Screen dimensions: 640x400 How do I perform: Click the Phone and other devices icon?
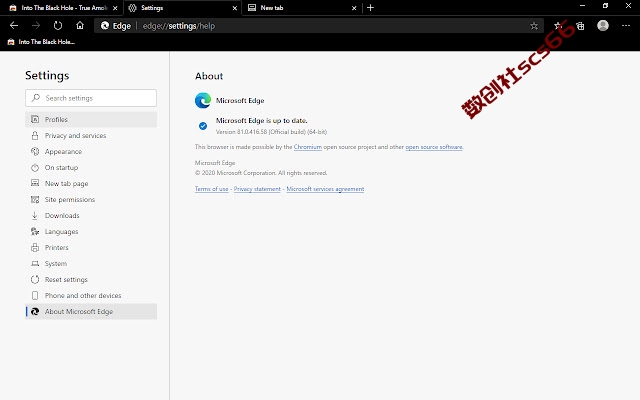coord(35,295)
